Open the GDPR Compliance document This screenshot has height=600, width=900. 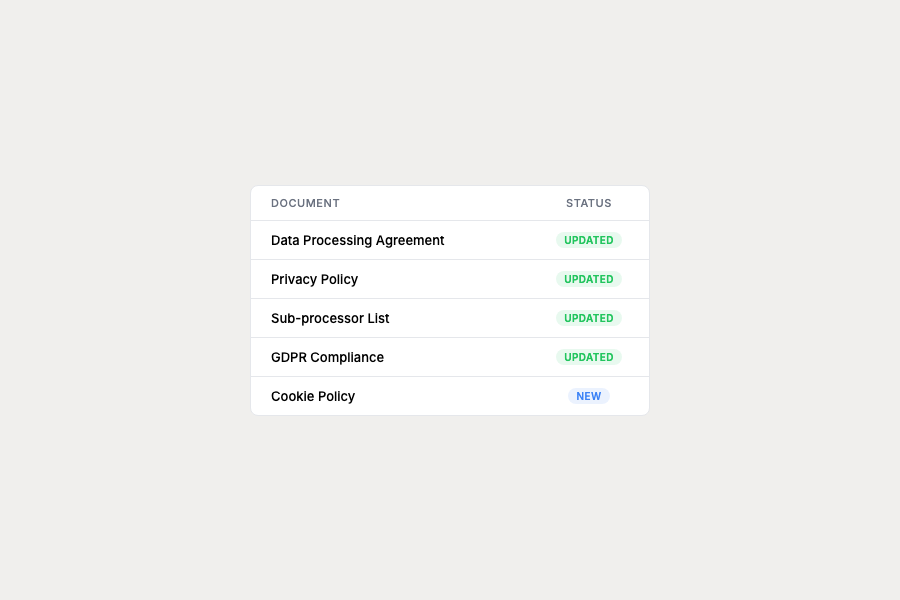point(327,357)
